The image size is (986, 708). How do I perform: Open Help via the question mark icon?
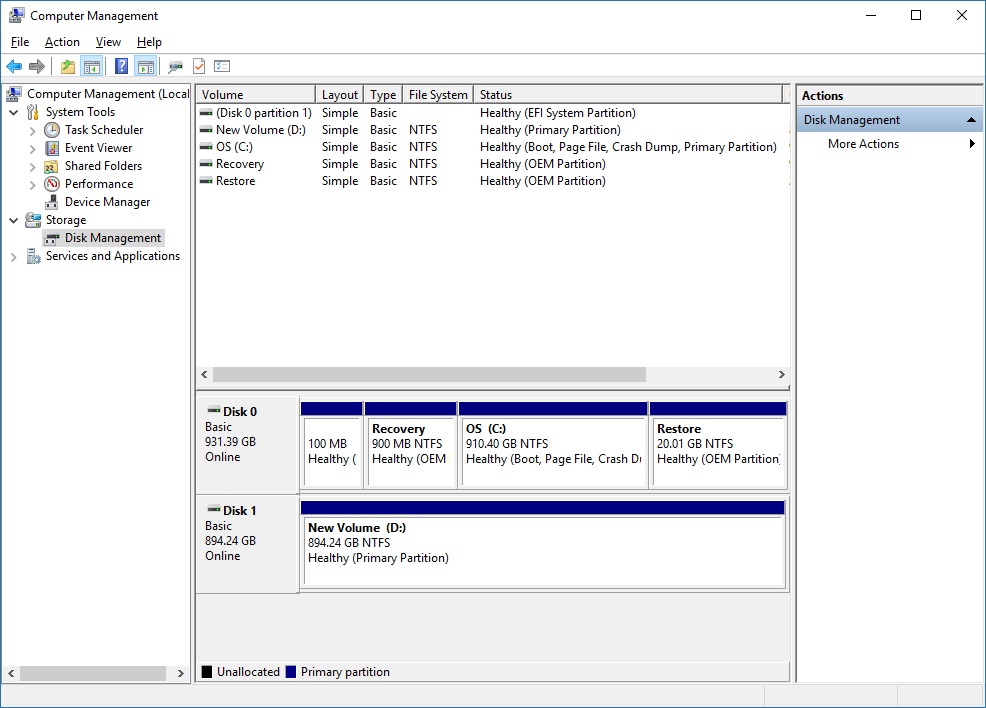coord(121,66)
